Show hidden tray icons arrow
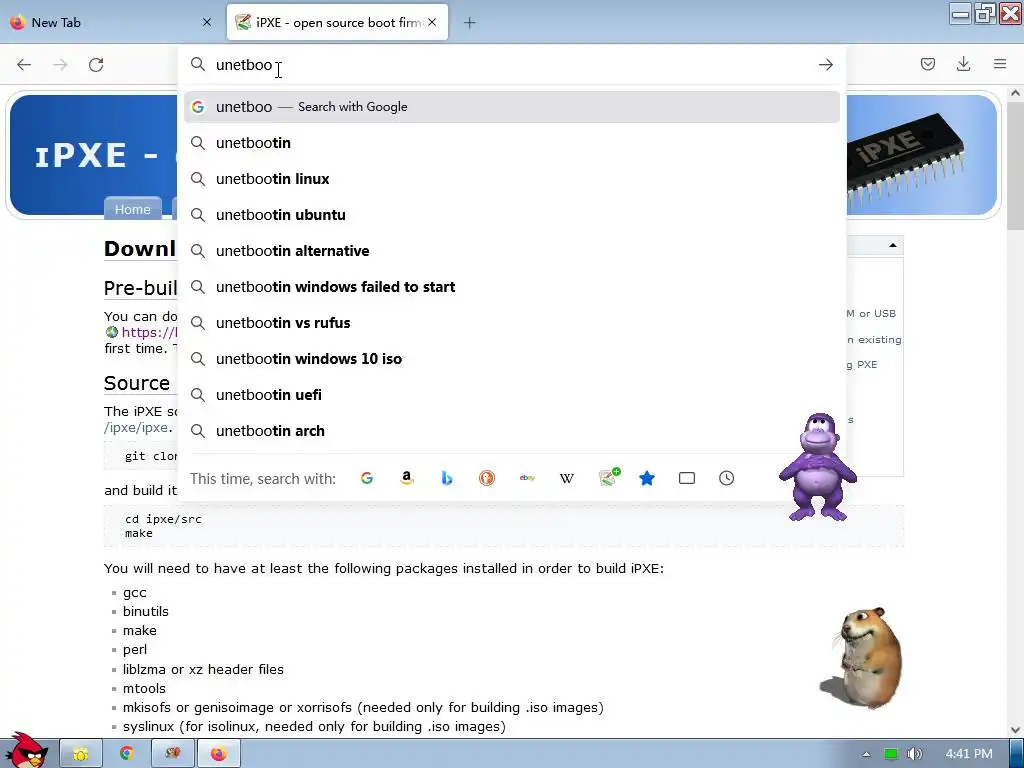The width and height of the screenshot is (1024, 768). click(x=867, y=754)
